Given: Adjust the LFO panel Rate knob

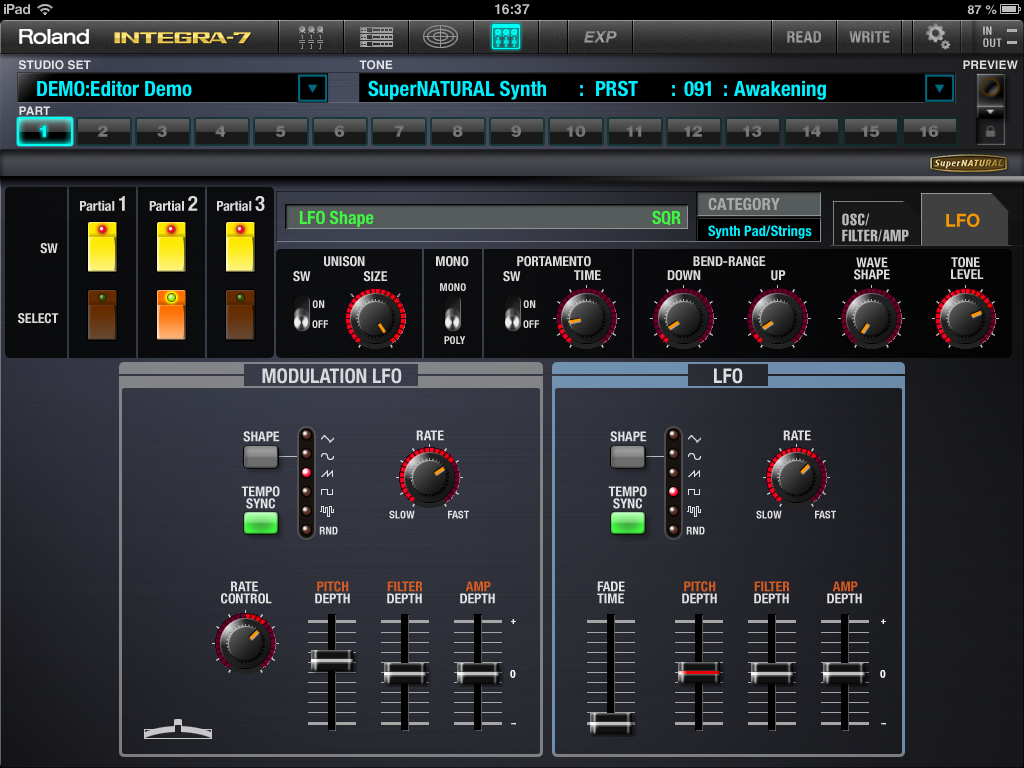Looking at the screenshot, I should (796, 477).
